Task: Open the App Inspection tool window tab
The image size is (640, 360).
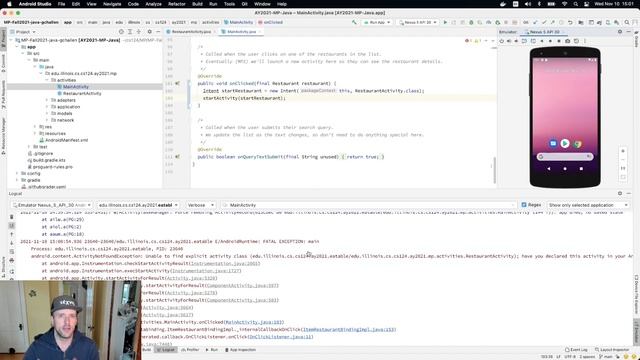Action: pos(240,350)
